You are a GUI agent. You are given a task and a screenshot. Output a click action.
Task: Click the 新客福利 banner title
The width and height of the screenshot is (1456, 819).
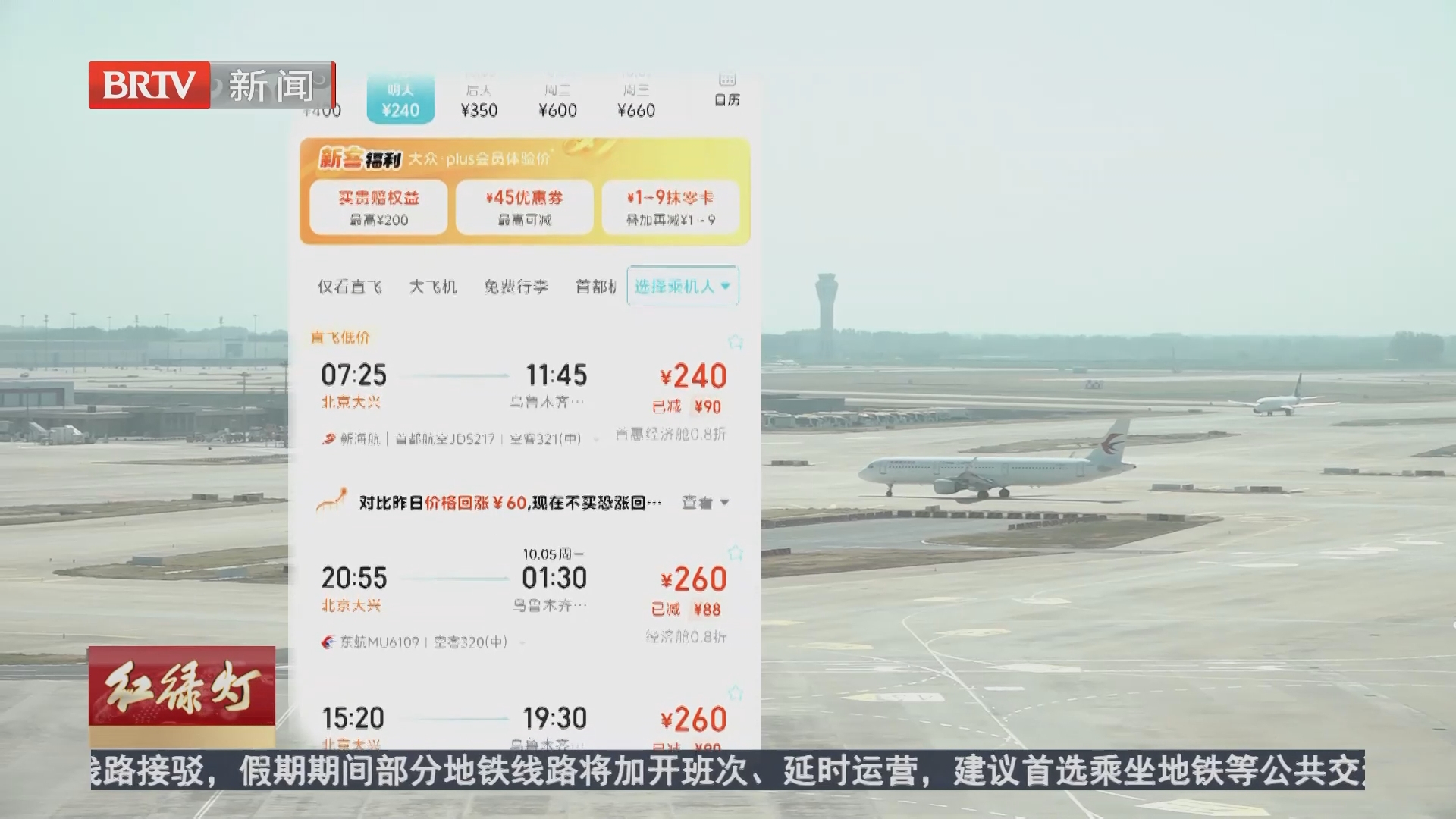359,158
